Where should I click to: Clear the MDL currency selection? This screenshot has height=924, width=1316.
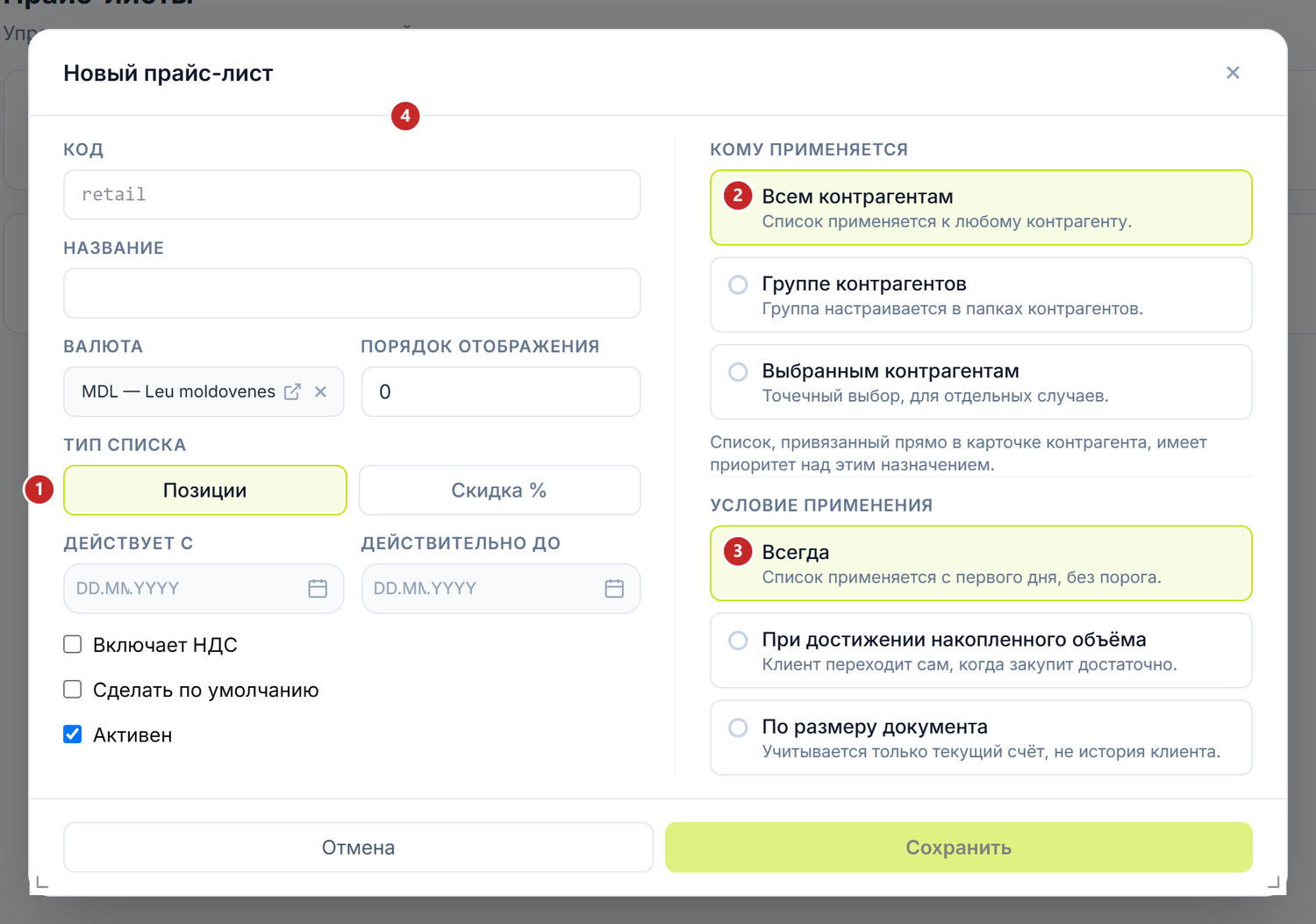(x=321, y=392)
